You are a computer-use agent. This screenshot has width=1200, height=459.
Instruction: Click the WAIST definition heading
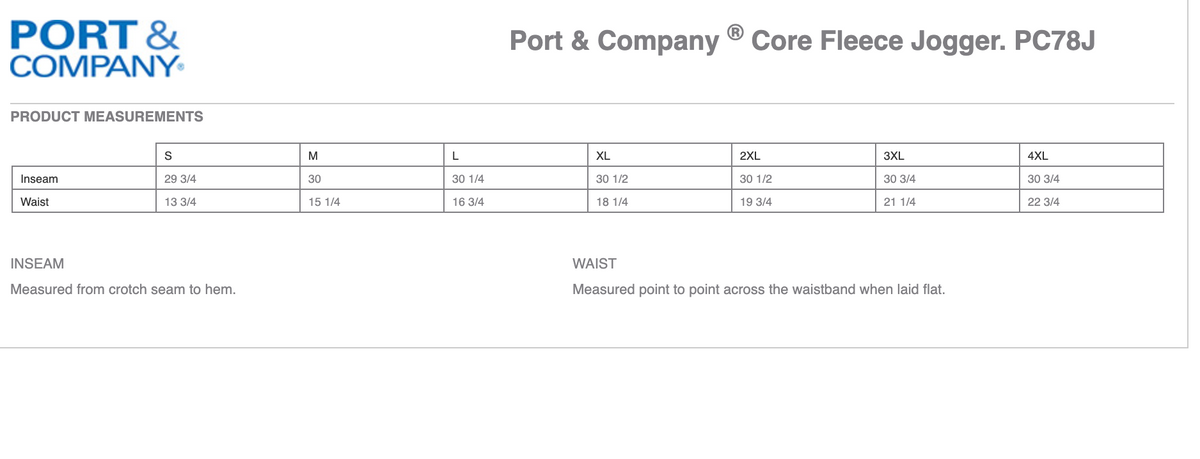(594, 264)
